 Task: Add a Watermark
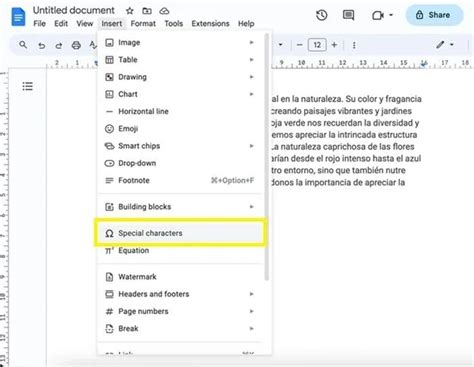point(180,277)
